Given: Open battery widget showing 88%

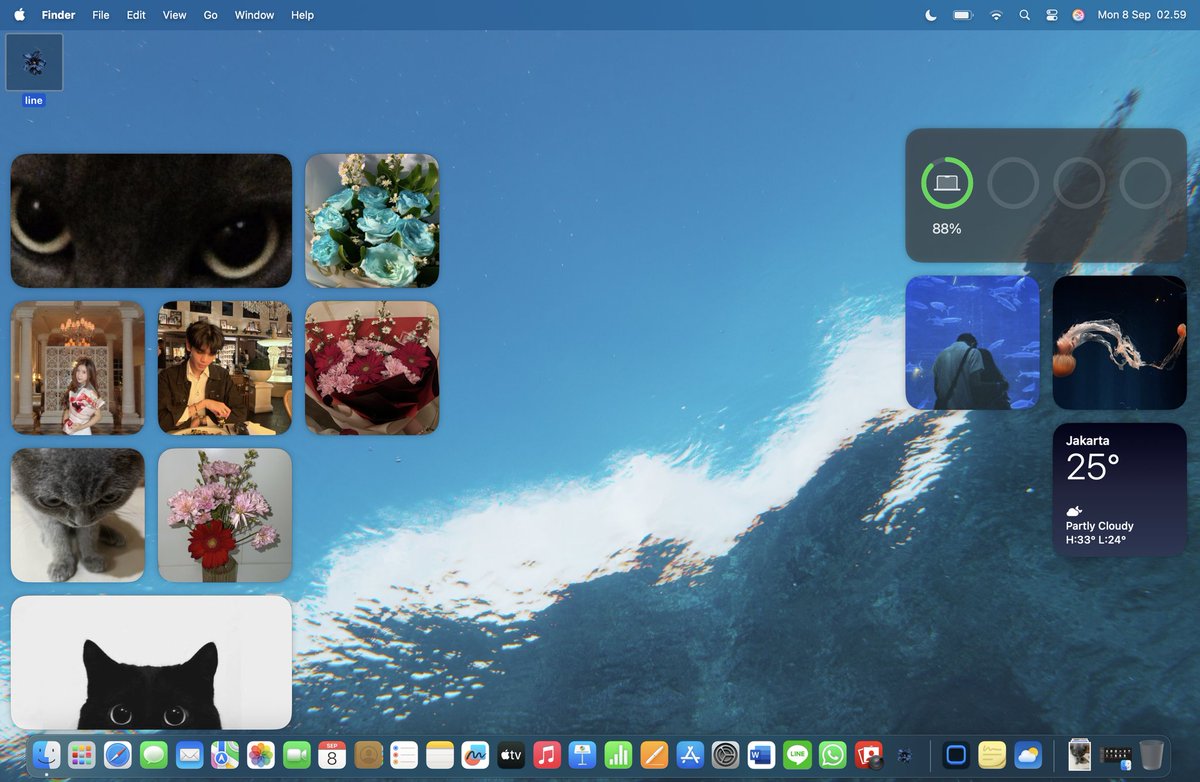Looking at the screenshot, I should [x=1046, y=195].
